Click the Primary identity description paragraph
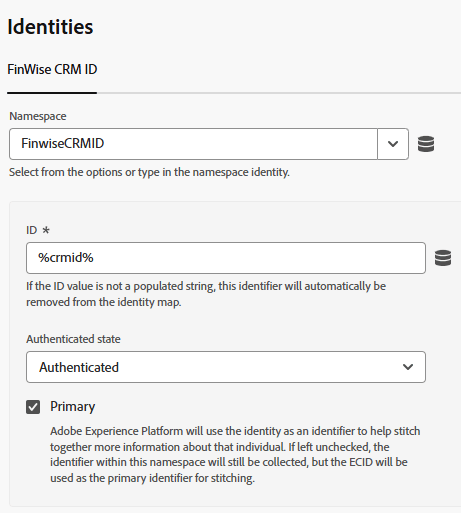 (x=235, y=454)
